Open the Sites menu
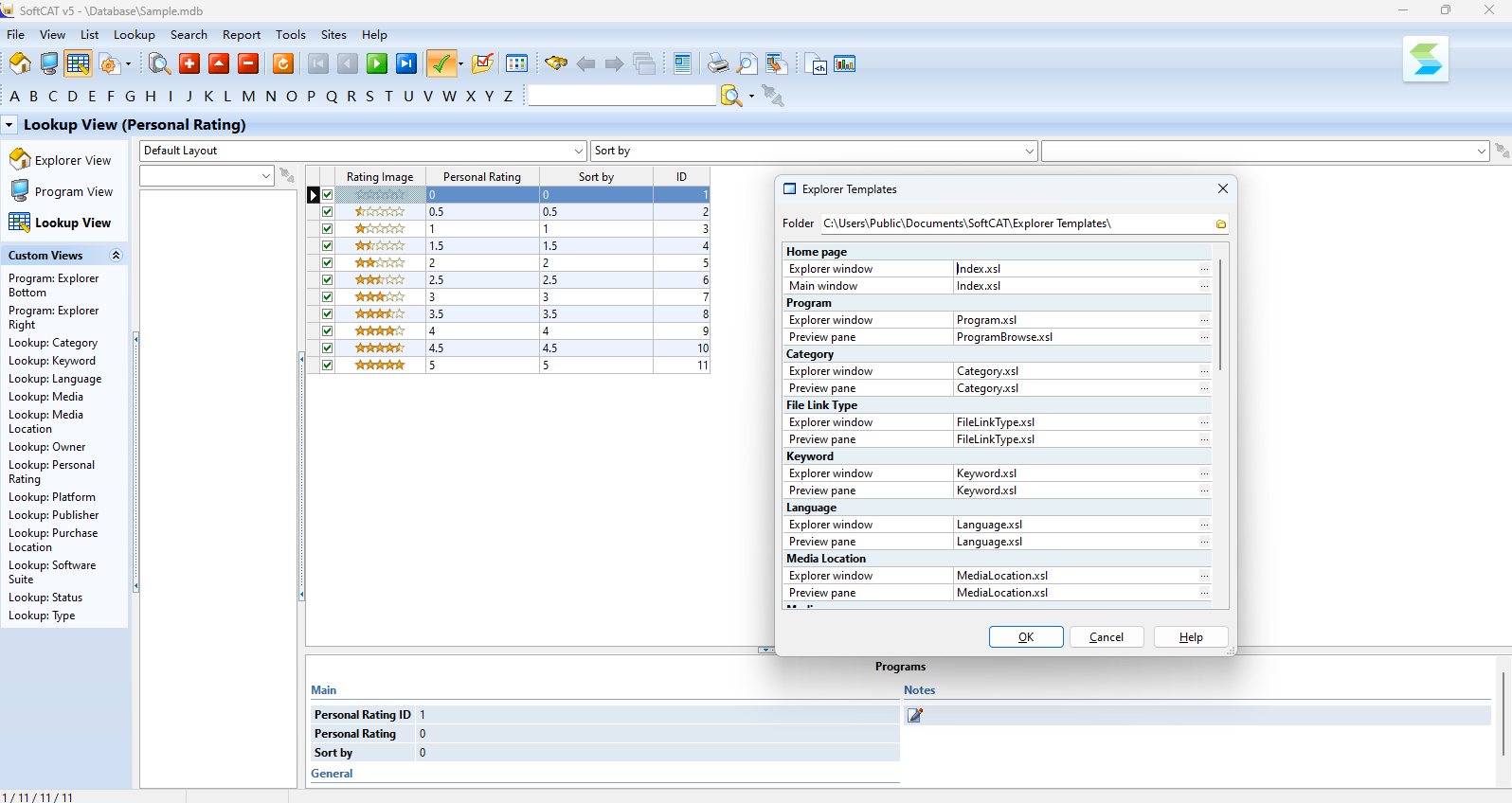Image resolution: width=1512 pixels, height=803 pixels. tap(333, 35)
